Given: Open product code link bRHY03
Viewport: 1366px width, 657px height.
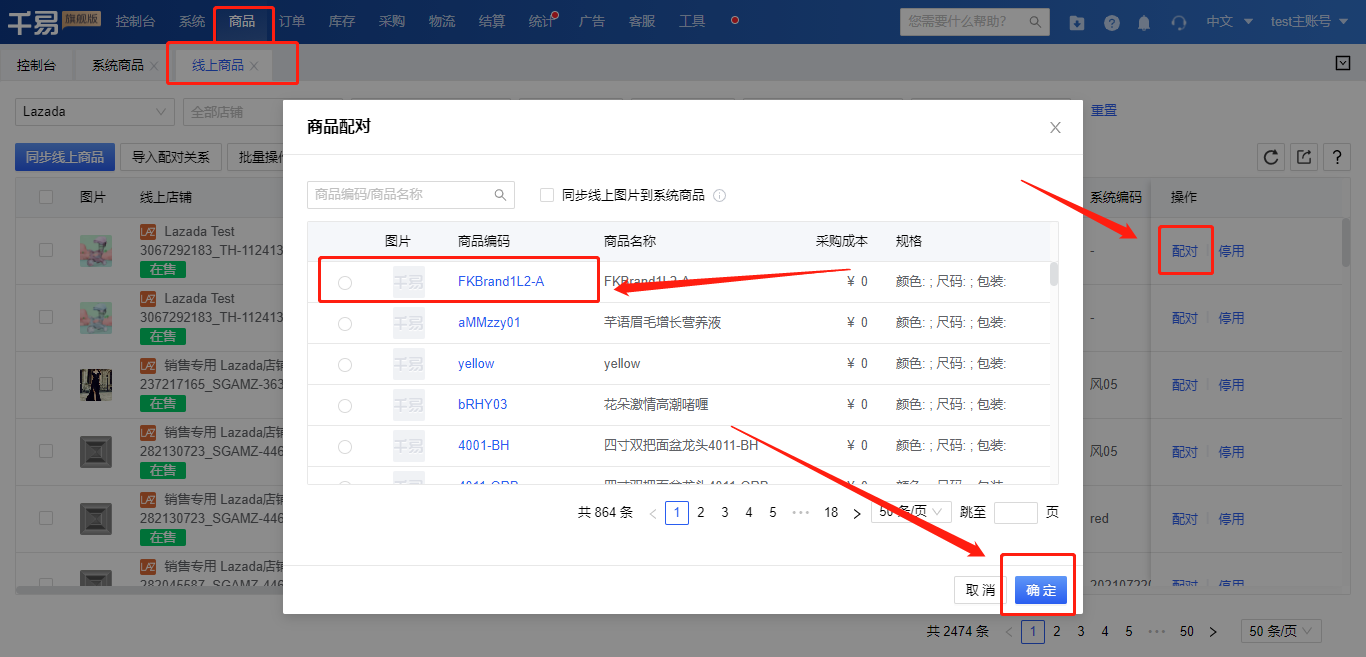Looking at the screenshot, I should tap(483, 405).
